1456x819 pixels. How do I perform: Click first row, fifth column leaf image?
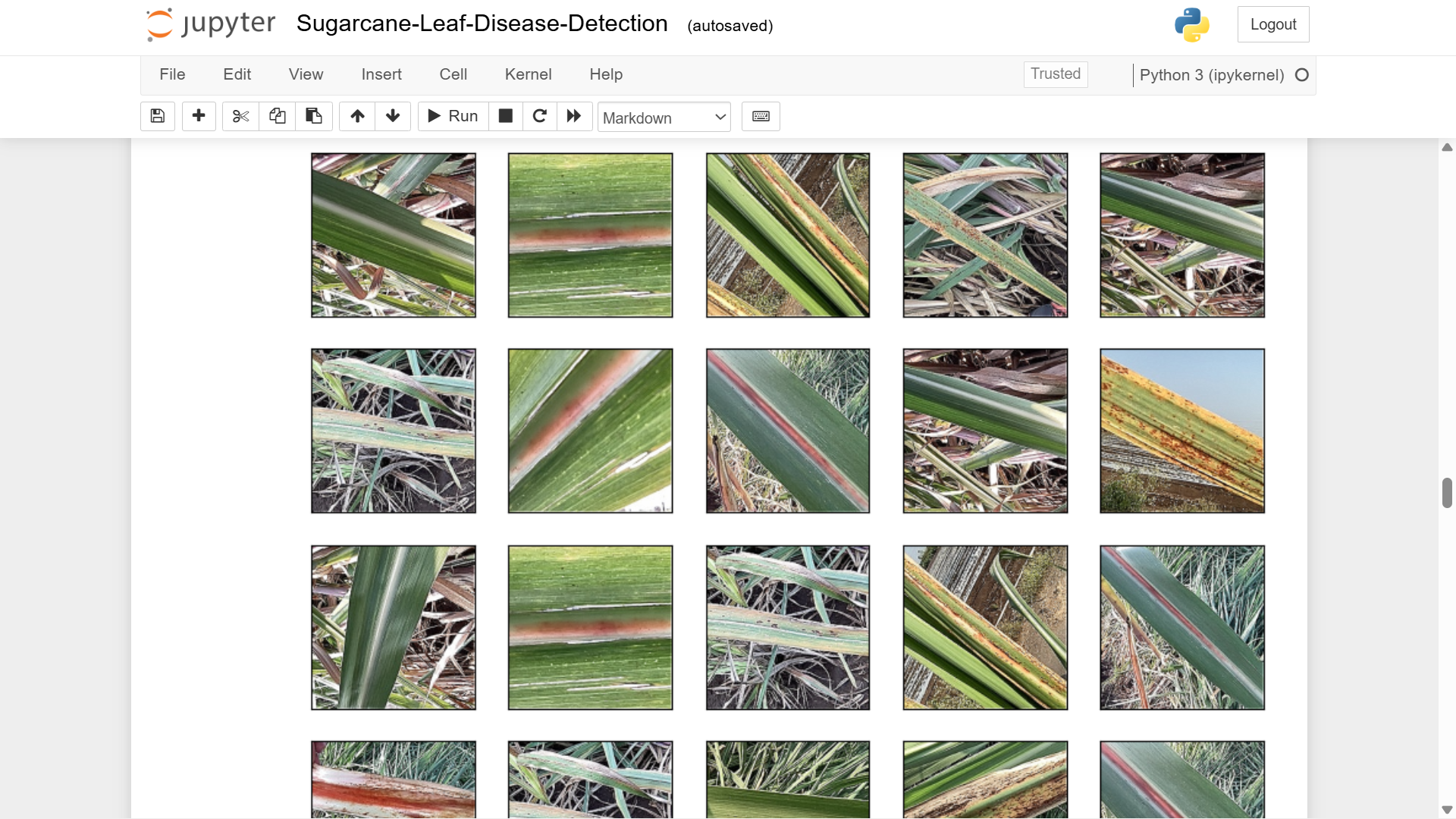[x=1182, y=235]
